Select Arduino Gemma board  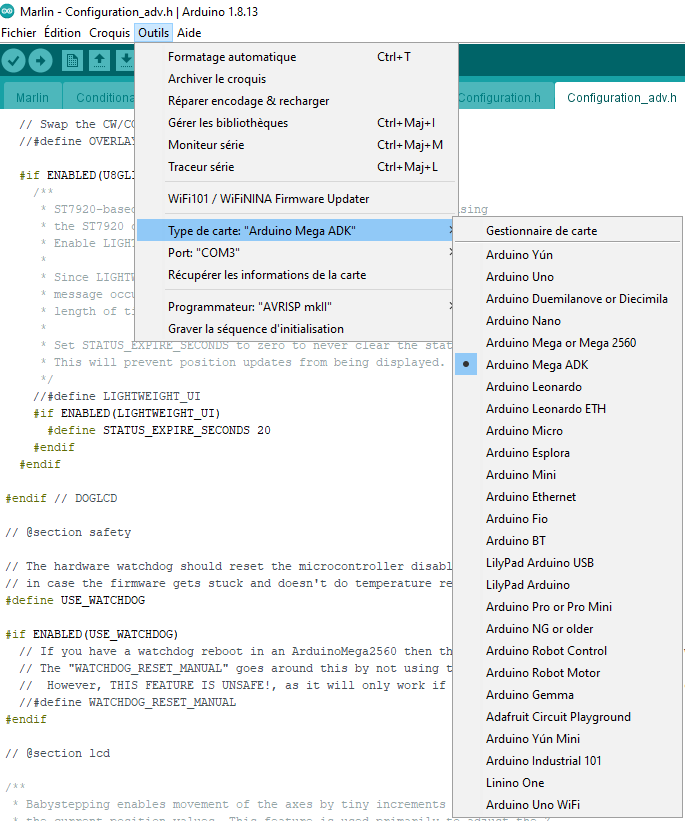[x=568, y=695]
